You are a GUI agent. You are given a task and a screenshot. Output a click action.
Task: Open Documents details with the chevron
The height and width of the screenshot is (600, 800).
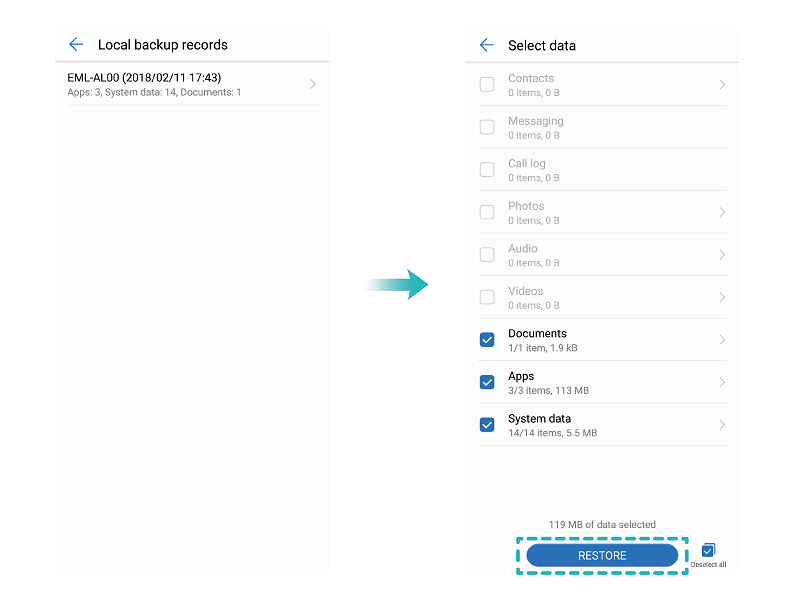point(722,340)
